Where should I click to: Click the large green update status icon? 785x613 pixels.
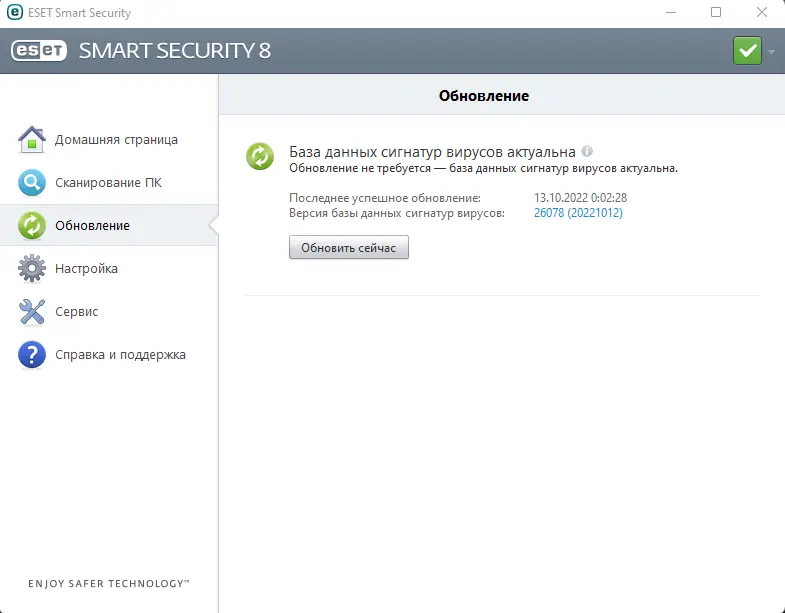pos(260,156)
